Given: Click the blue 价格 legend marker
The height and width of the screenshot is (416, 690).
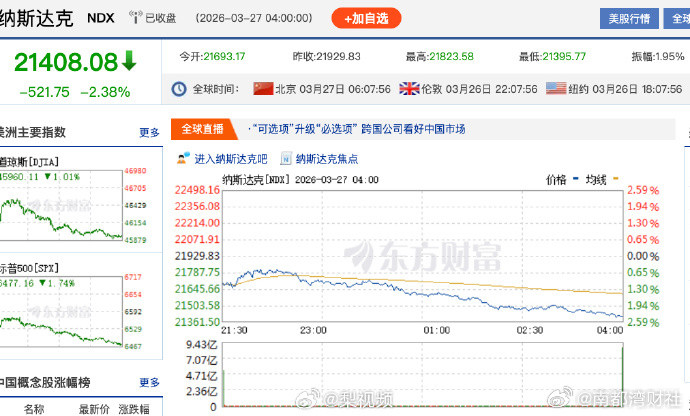Looking at the screenshot, I should click(x=576, y=179).
